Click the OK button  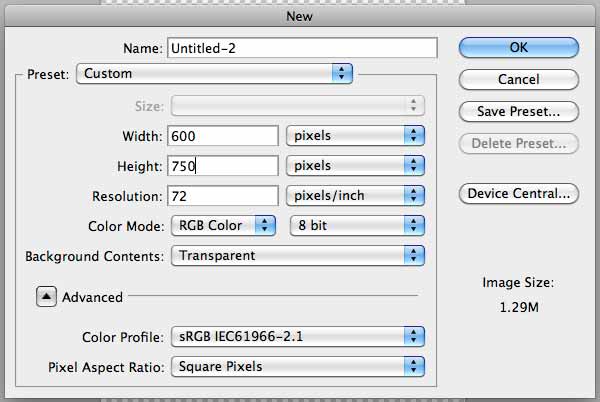coord(518,48)
